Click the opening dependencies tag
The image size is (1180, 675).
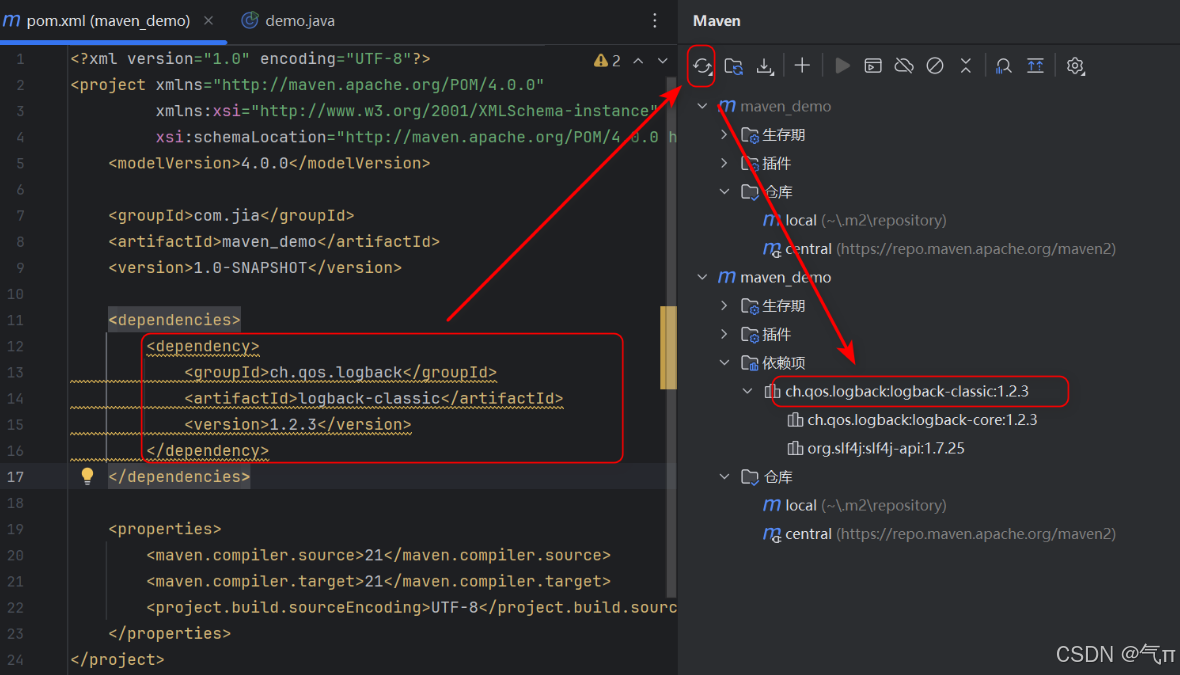point(175,320)
